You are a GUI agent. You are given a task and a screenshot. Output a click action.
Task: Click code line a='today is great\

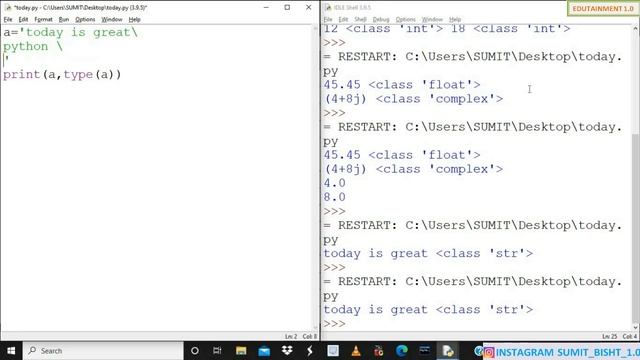pos(70,32)
